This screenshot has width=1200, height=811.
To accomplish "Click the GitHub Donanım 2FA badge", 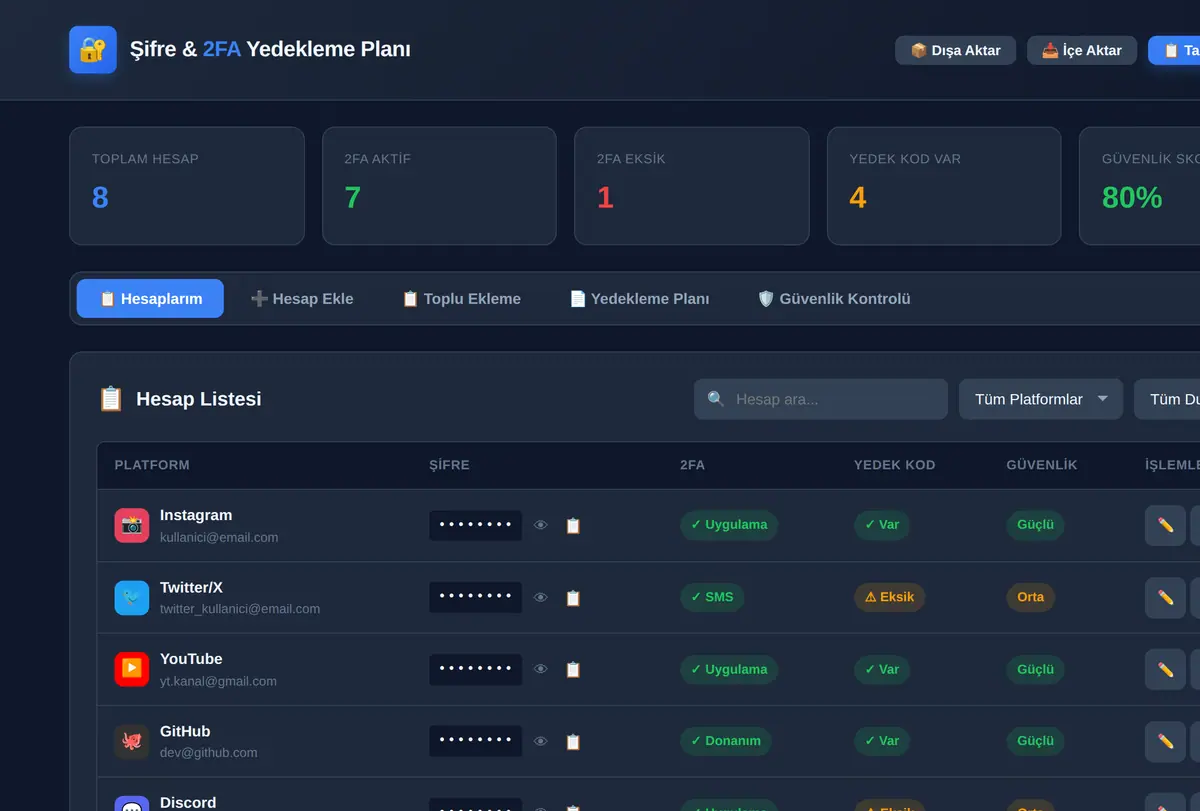I will pos(726,741).
